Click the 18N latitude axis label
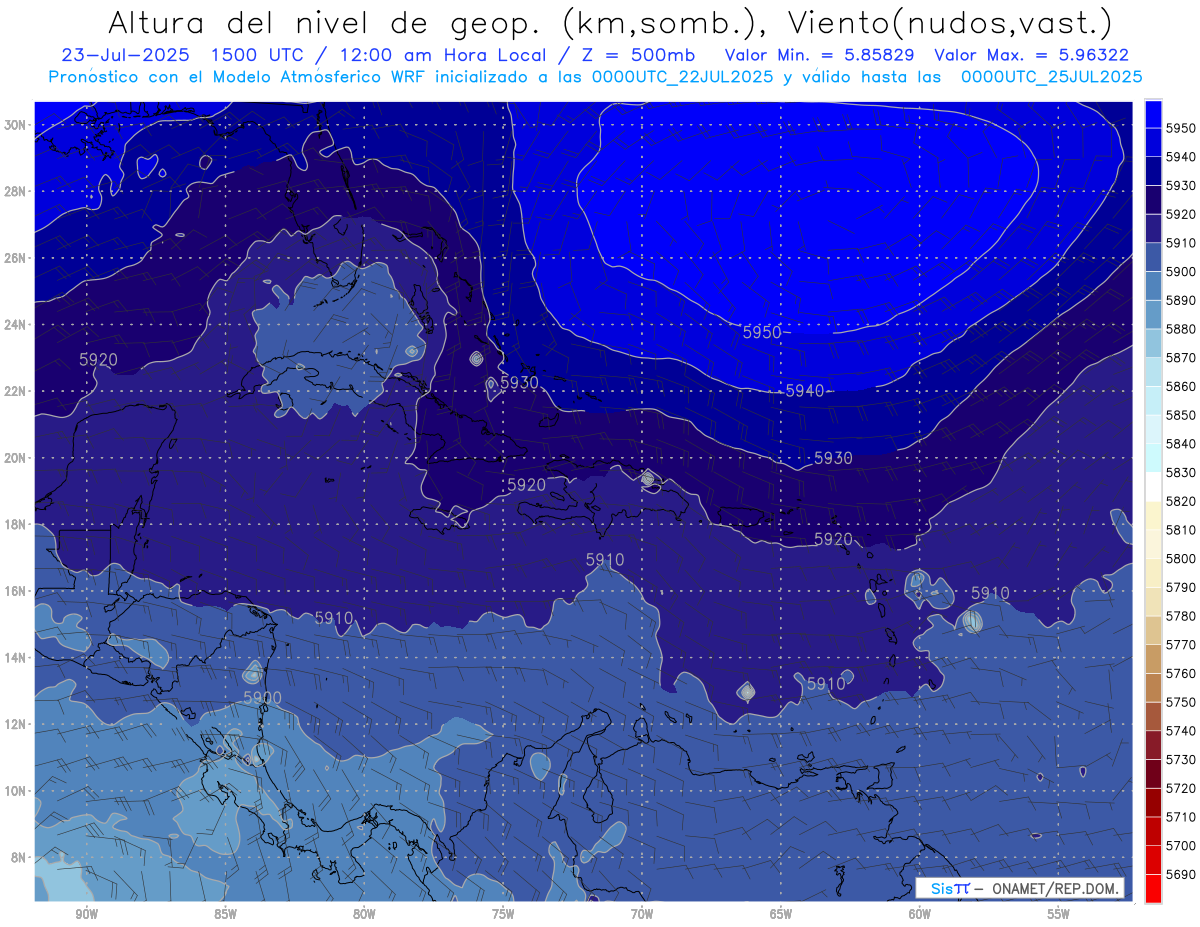This screenshot has width=1200, height=927. click(15, 525)
